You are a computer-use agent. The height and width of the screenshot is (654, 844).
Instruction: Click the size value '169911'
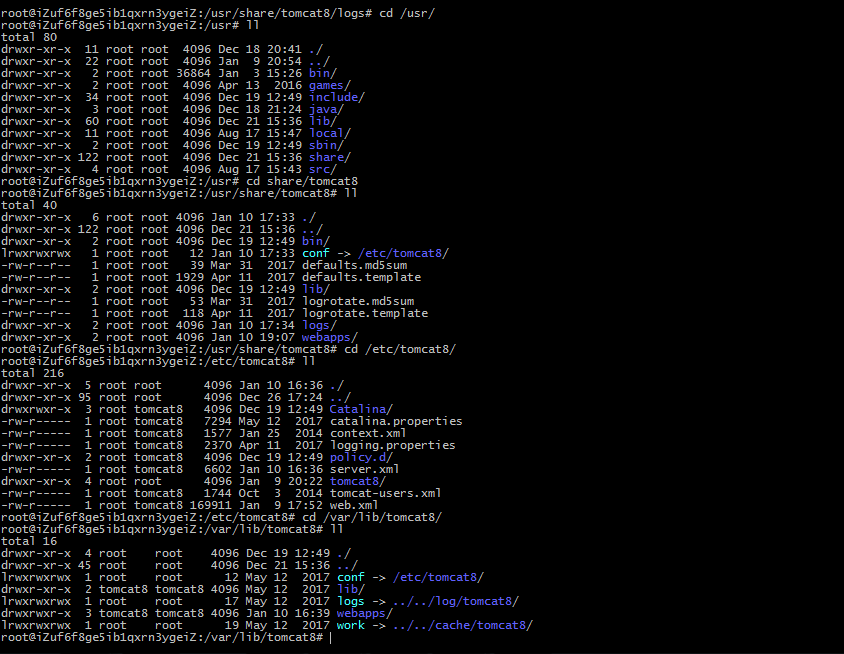point(210,505)
